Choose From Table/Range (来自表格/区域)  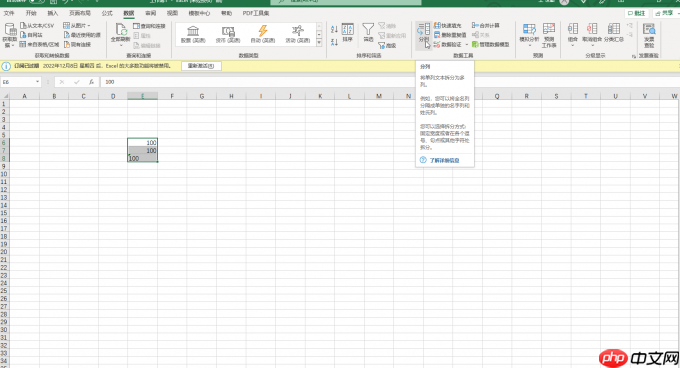(x=39, y=44)
